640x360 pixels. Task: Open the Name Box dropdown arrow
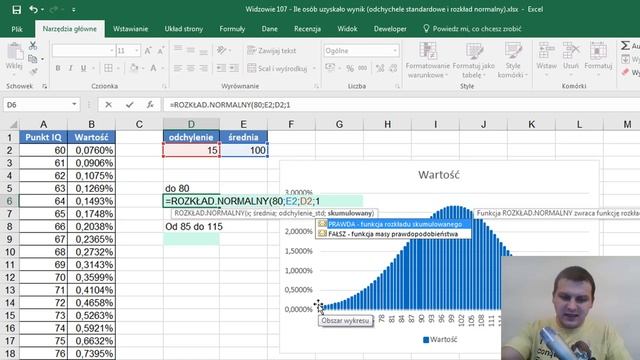pos(74,104)
